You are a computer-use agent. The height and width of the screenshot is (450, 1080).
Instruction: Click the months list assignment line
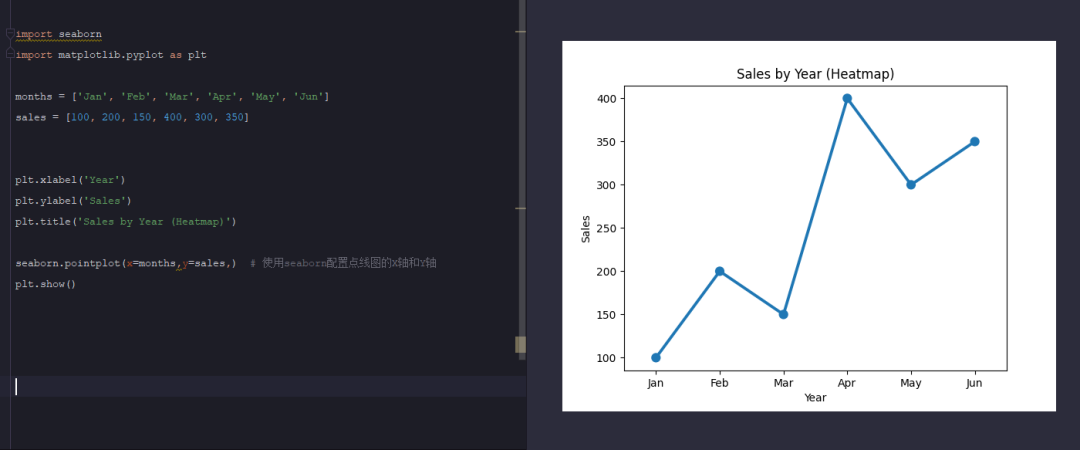tap(171, 96)
